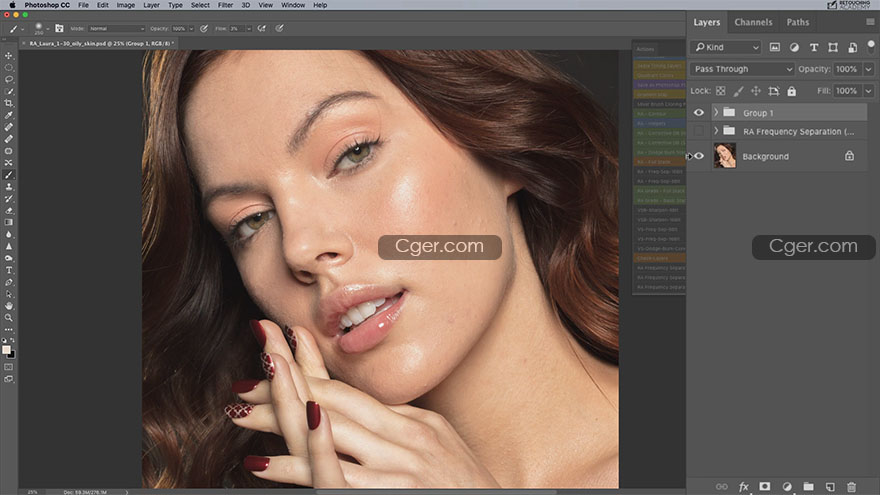
Task: Select the Gradient tool
Action: pyautogui.click(x=8, y=222)
